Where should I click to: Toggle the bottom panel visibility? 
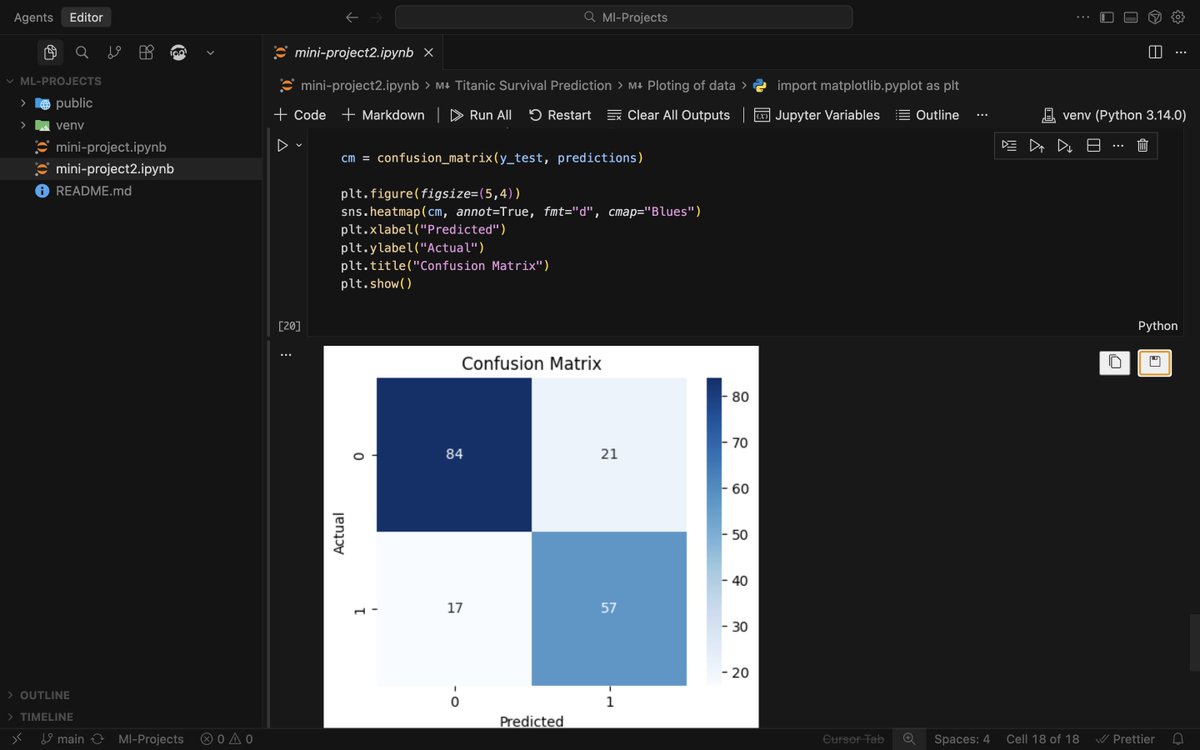tap(1131, 17)
